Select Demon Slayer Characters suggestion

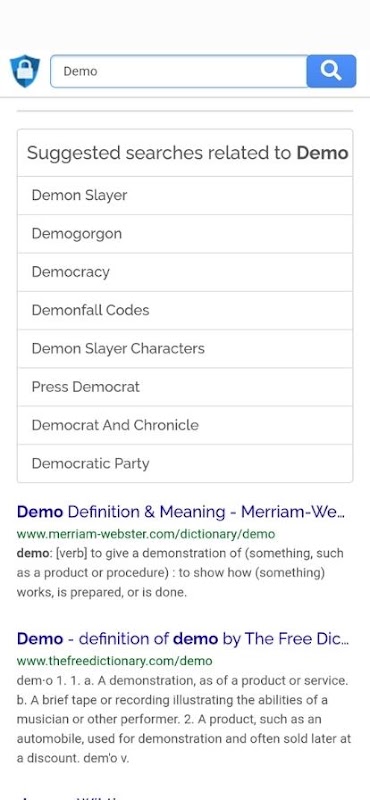click(x=185, y=348)
